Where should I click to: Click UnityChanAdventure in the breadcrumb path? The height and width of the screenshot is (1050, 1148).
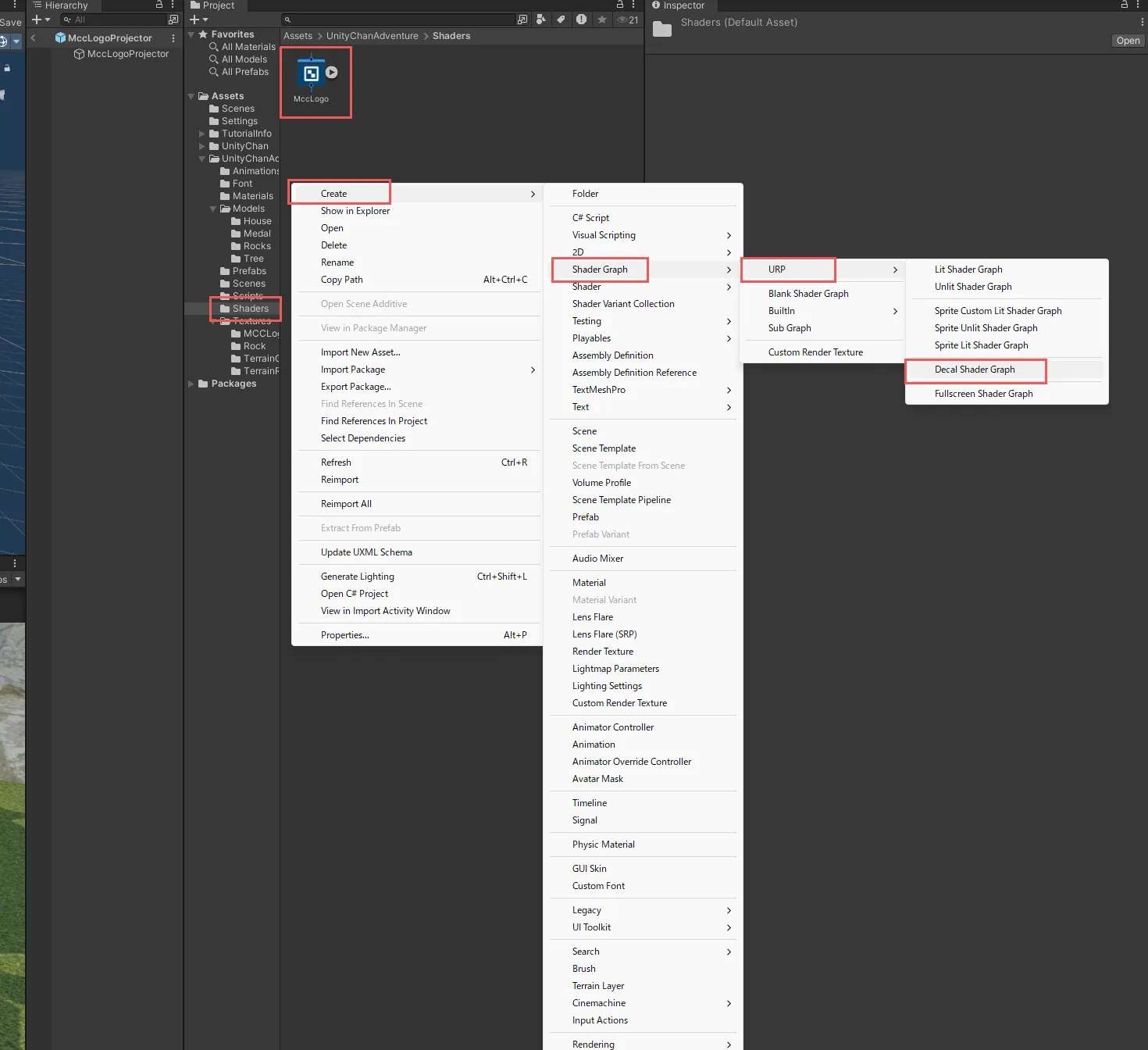[x=372, y=36]
